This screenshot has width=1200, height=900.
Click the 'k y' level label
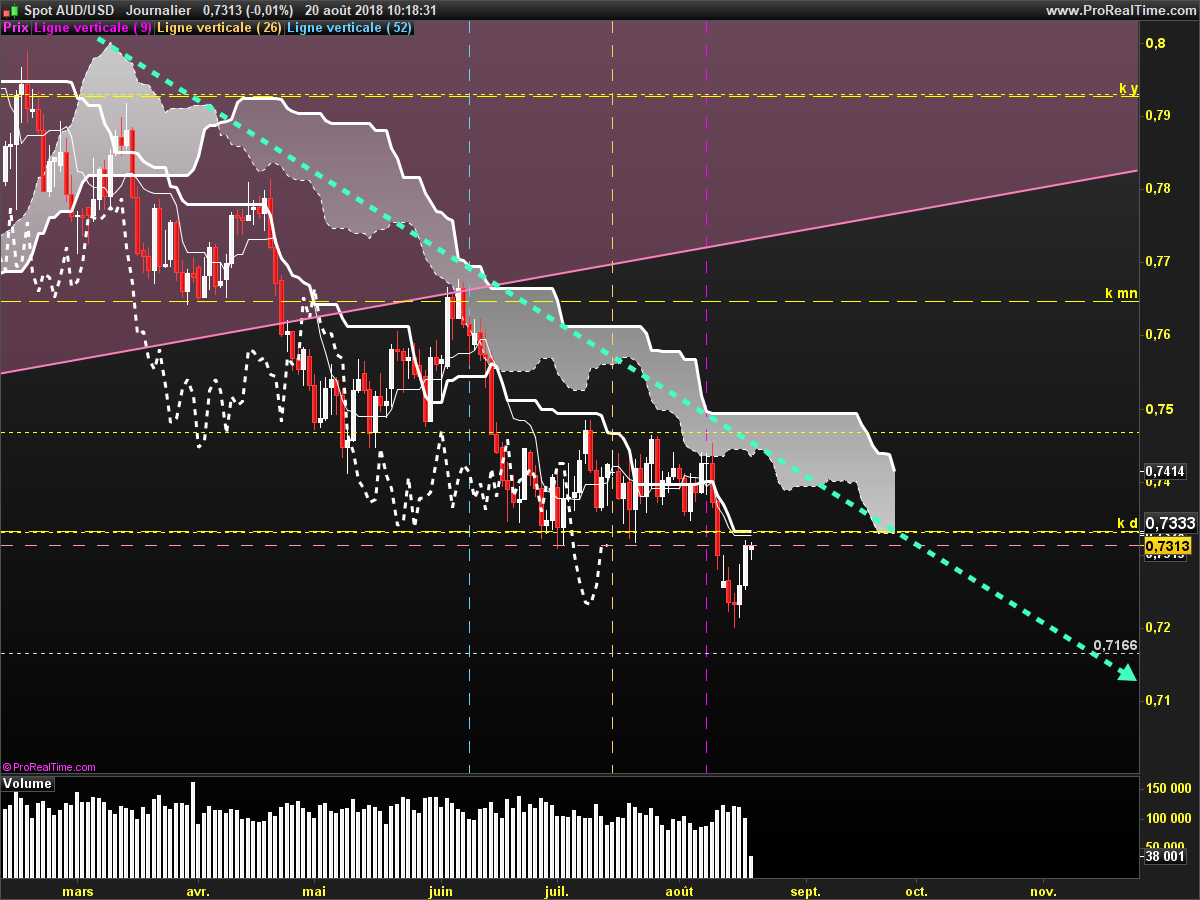point(1128,88)
